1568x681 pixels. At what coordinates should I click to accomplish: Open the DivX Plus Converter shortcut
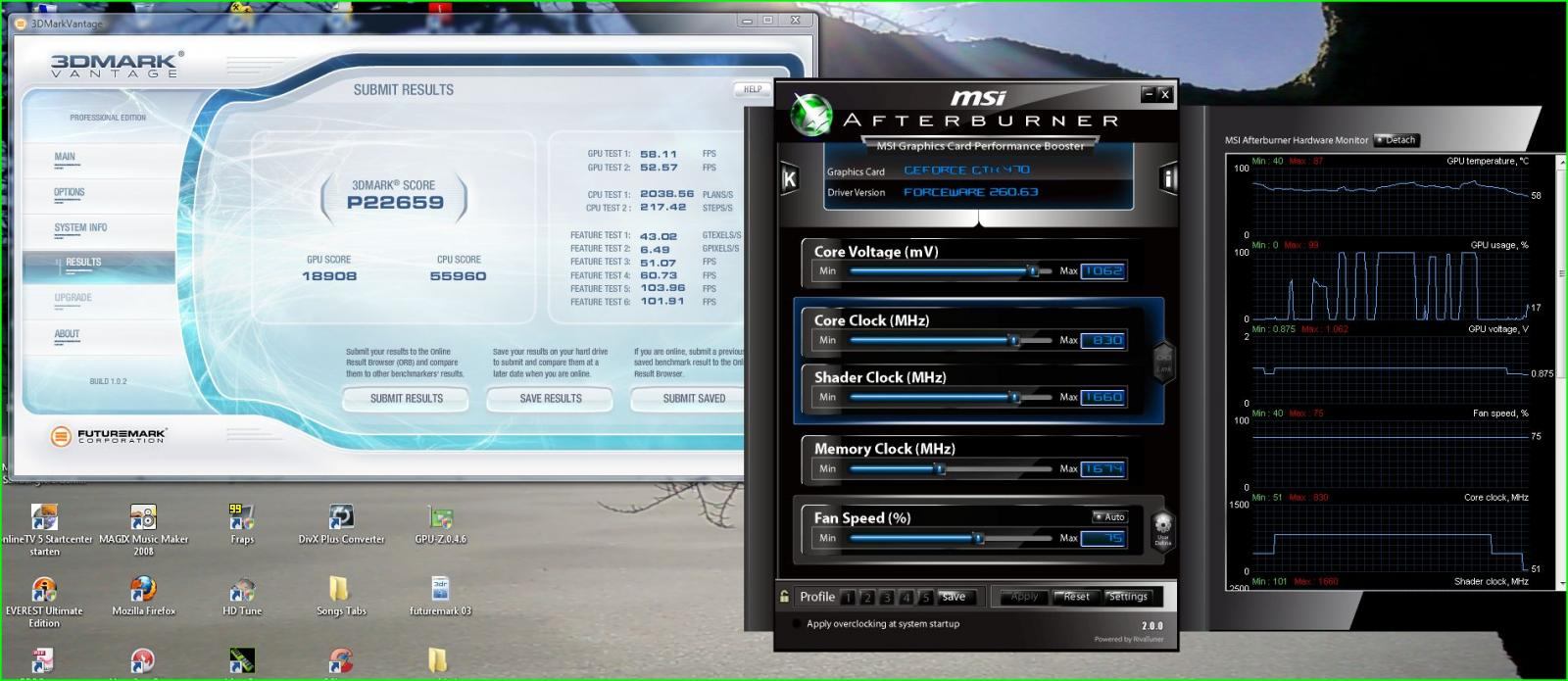point(341,523)
